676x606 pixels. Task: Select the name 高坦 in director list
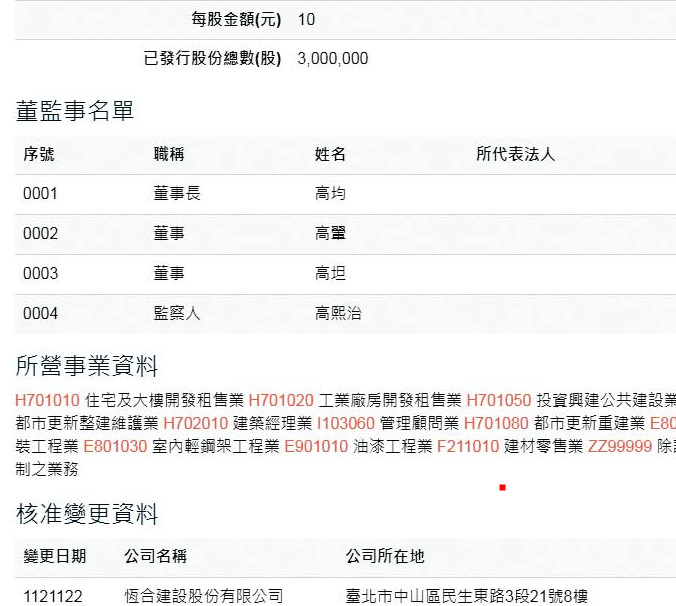click(x=330, y=273)
